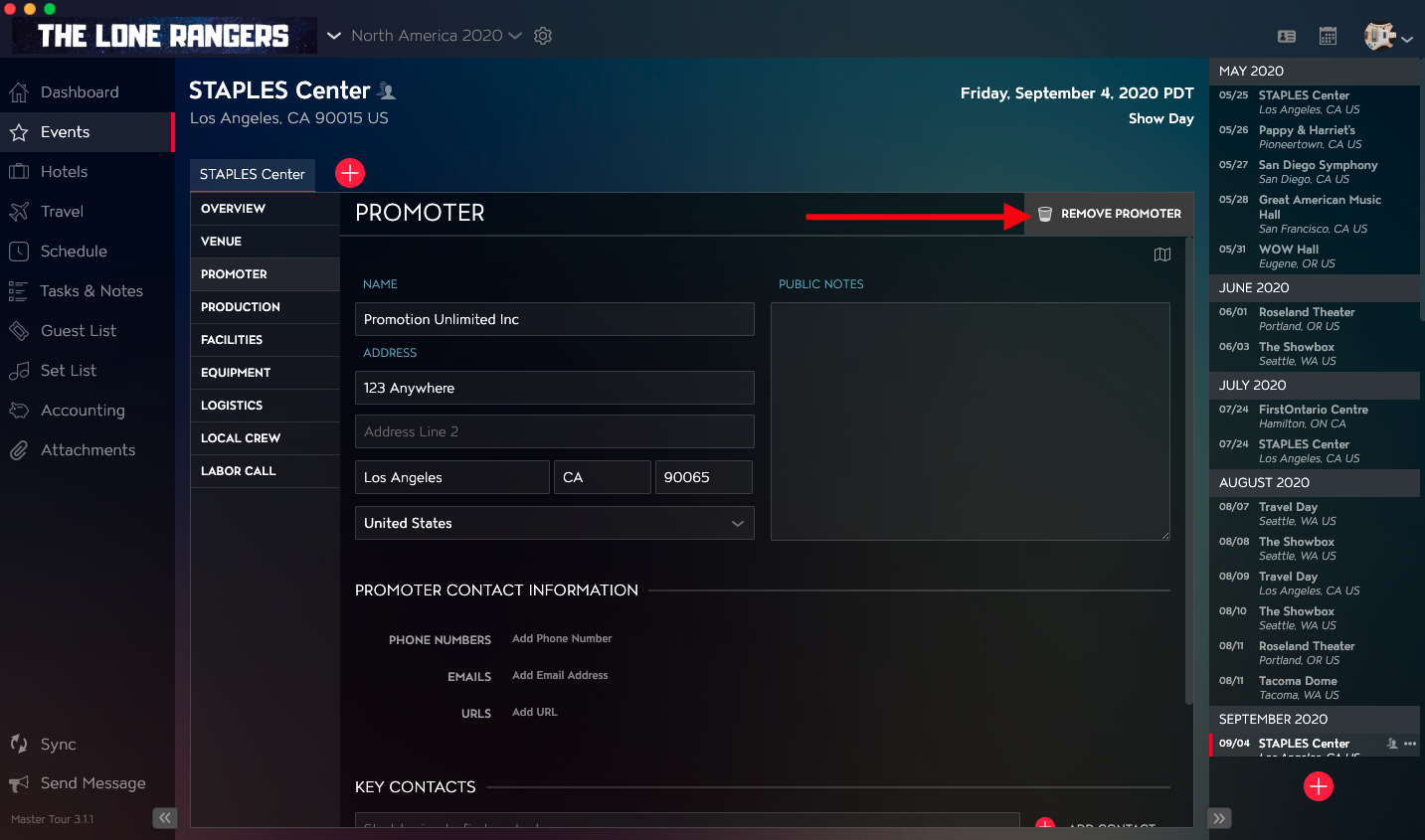Screen dimensions: 1425x840
Task: Open 05/27 San Diego Symphony date
Action: (x=1314, y=172)
